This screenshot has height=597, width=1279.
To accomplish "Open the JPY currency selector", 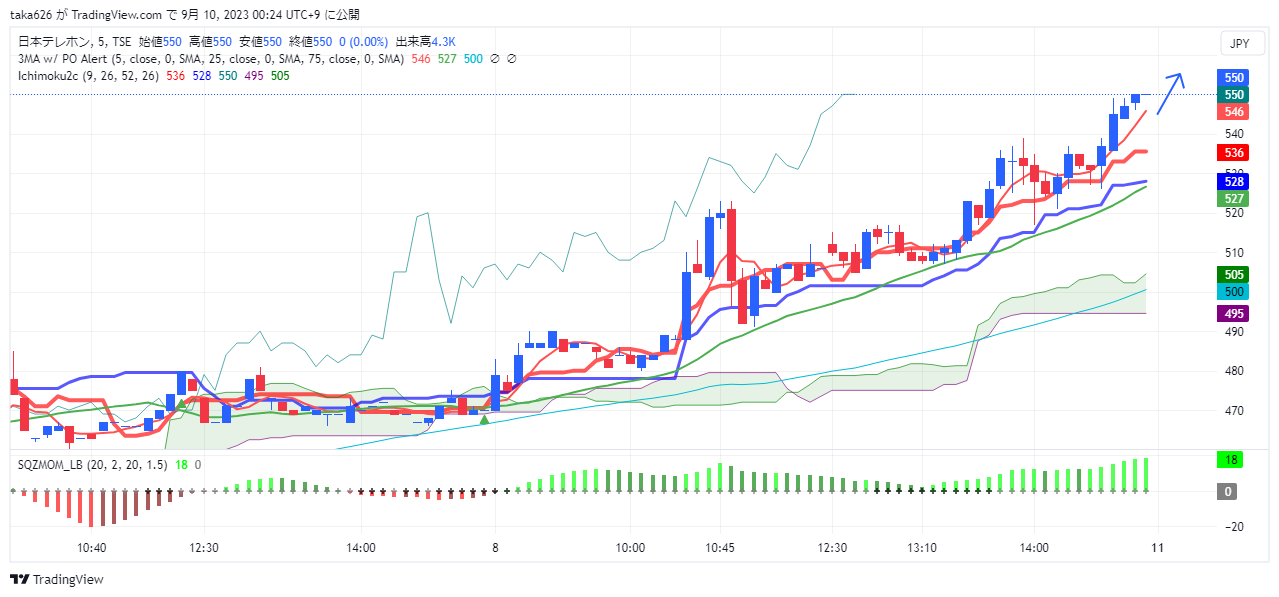I will (1239, 43).
